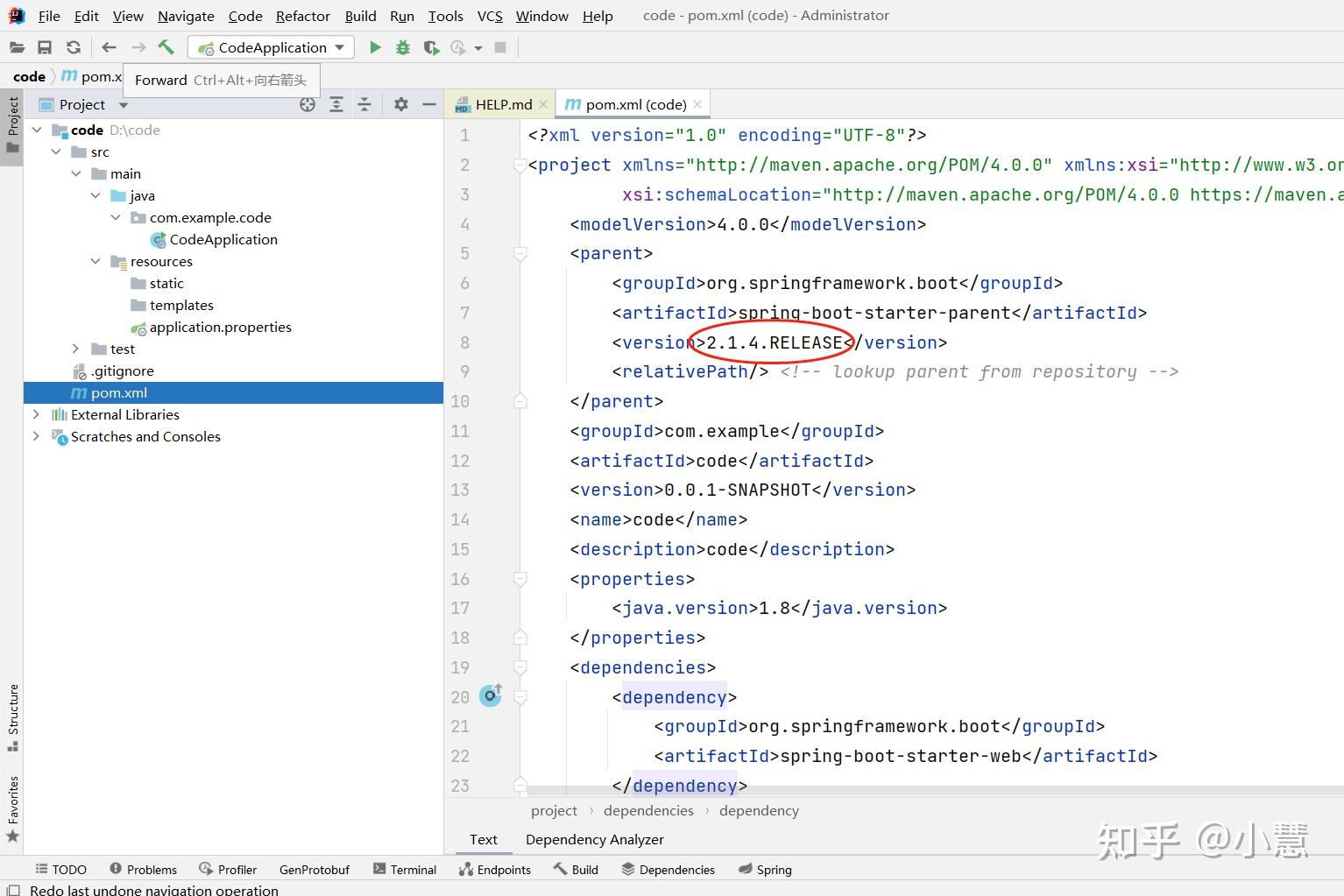Screen dimensions: 1344x896
Task: Open the Terminal tool window
Action: (x=404, y=870)
